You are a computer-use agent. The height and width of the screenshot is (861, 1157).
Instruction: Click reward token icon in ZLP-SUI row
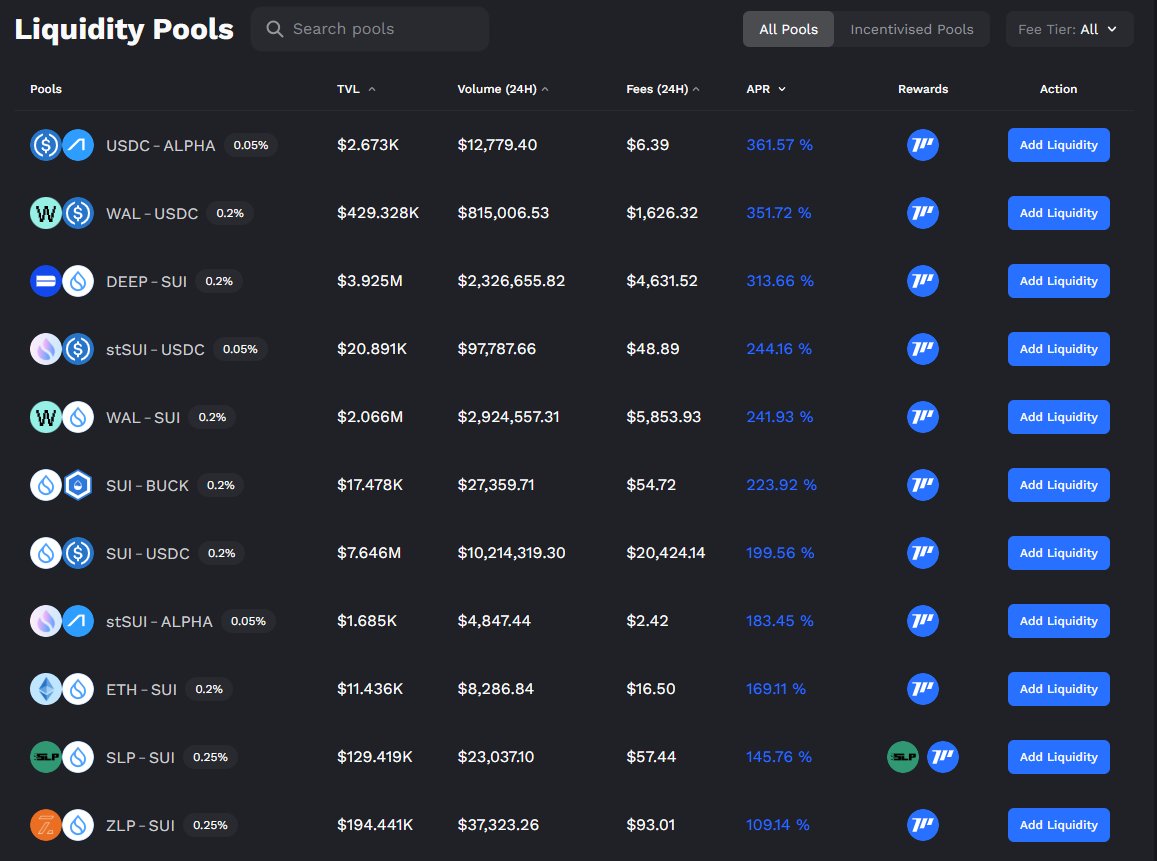pos(922,825)
